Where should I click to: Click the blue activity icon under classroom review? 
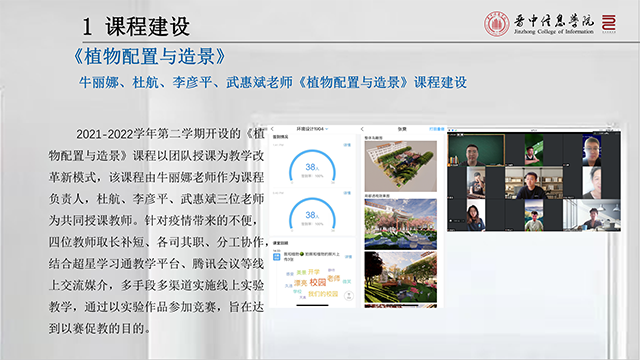tap(277, 256)
